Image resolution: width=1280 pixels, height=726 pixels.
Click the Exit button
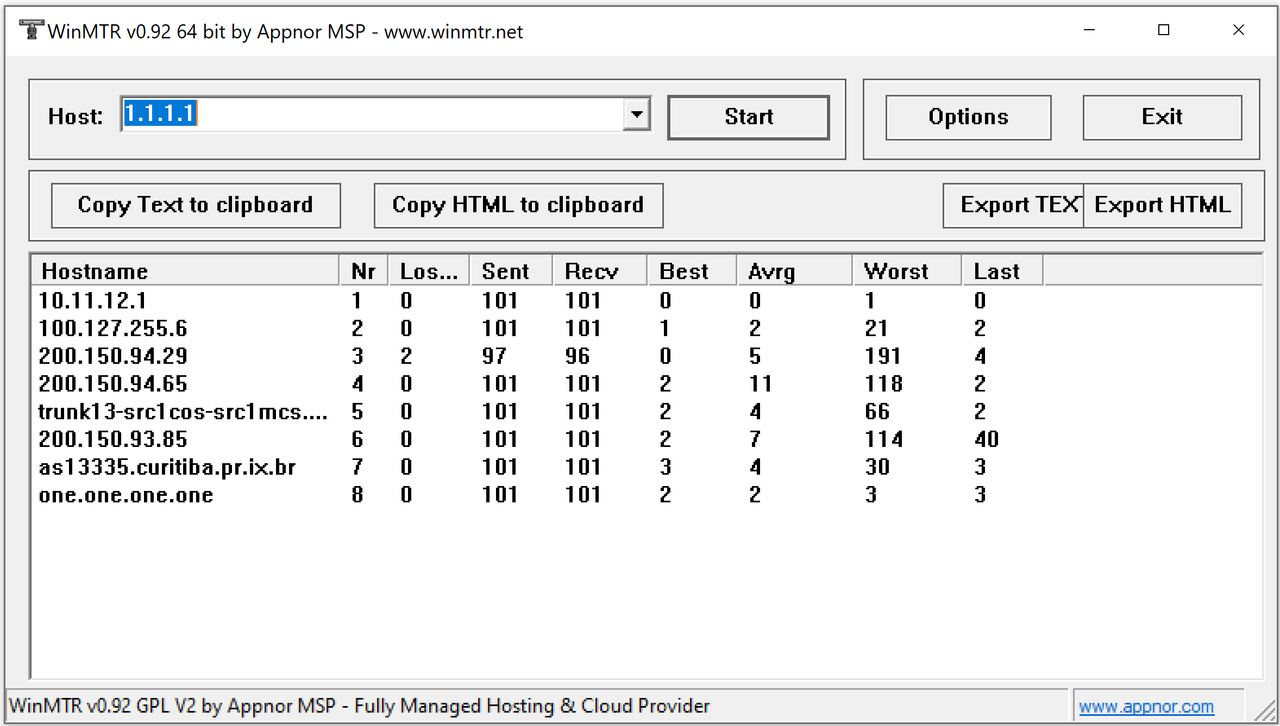pyautogui.click(x=1162, y=117)
